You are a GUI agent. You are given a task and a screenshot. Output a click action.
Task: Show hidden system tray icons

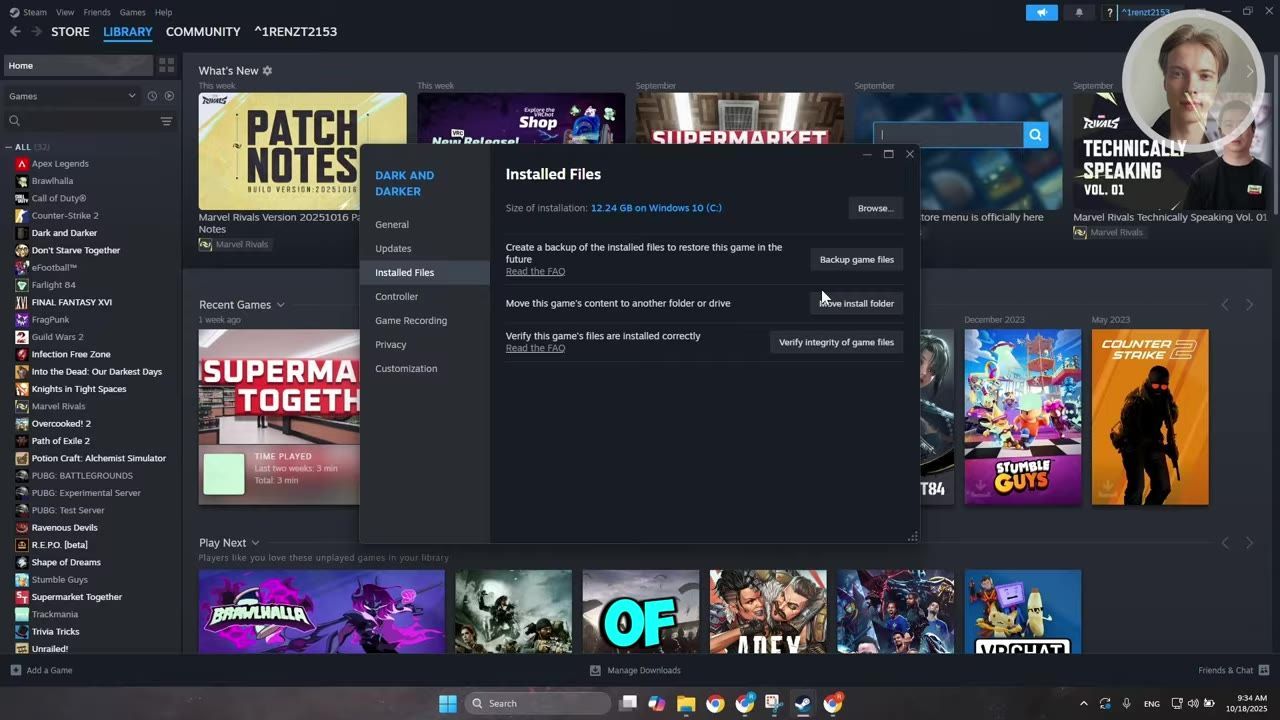point(1083,703)
